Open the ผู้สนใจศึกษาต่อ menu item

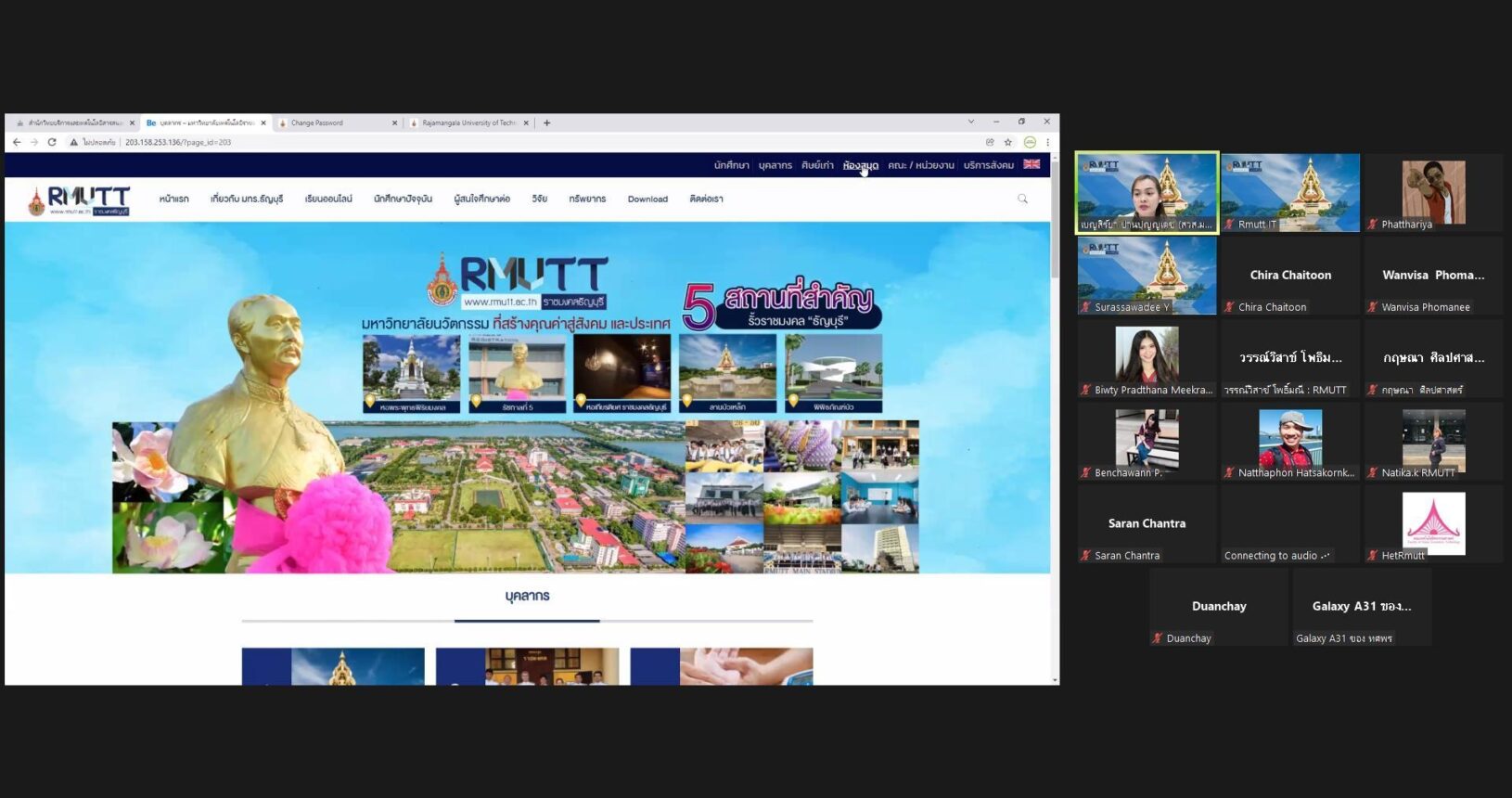(x=481, y=199)
